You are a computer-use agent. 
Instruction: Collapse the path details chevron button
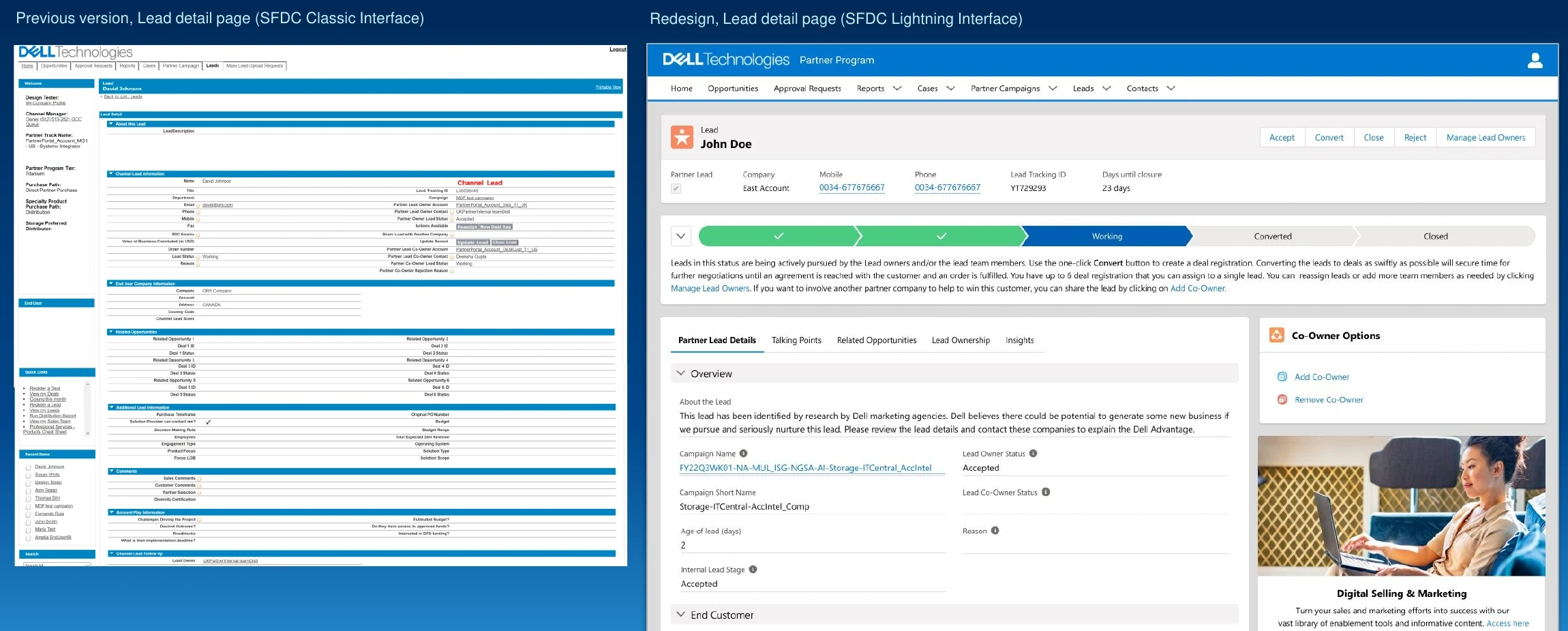[x=680, y=236]
